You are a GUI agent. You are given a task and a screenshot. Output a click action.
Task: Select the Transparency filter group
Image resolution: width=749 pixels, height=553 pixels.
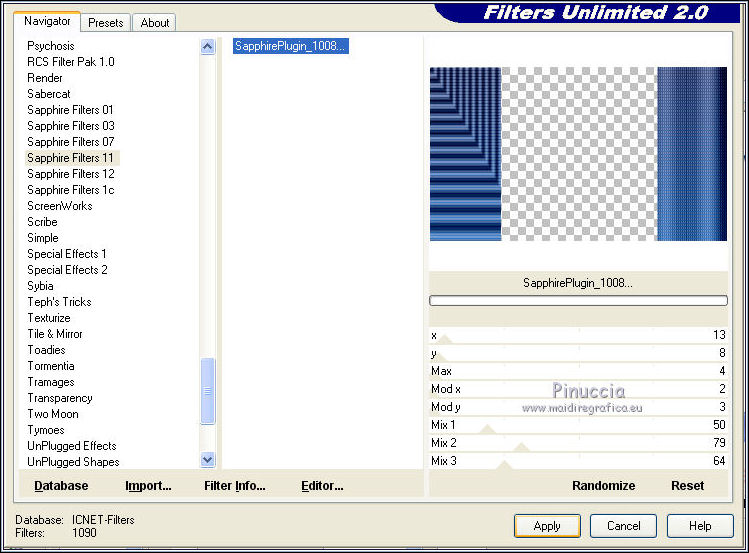point(60,398)
